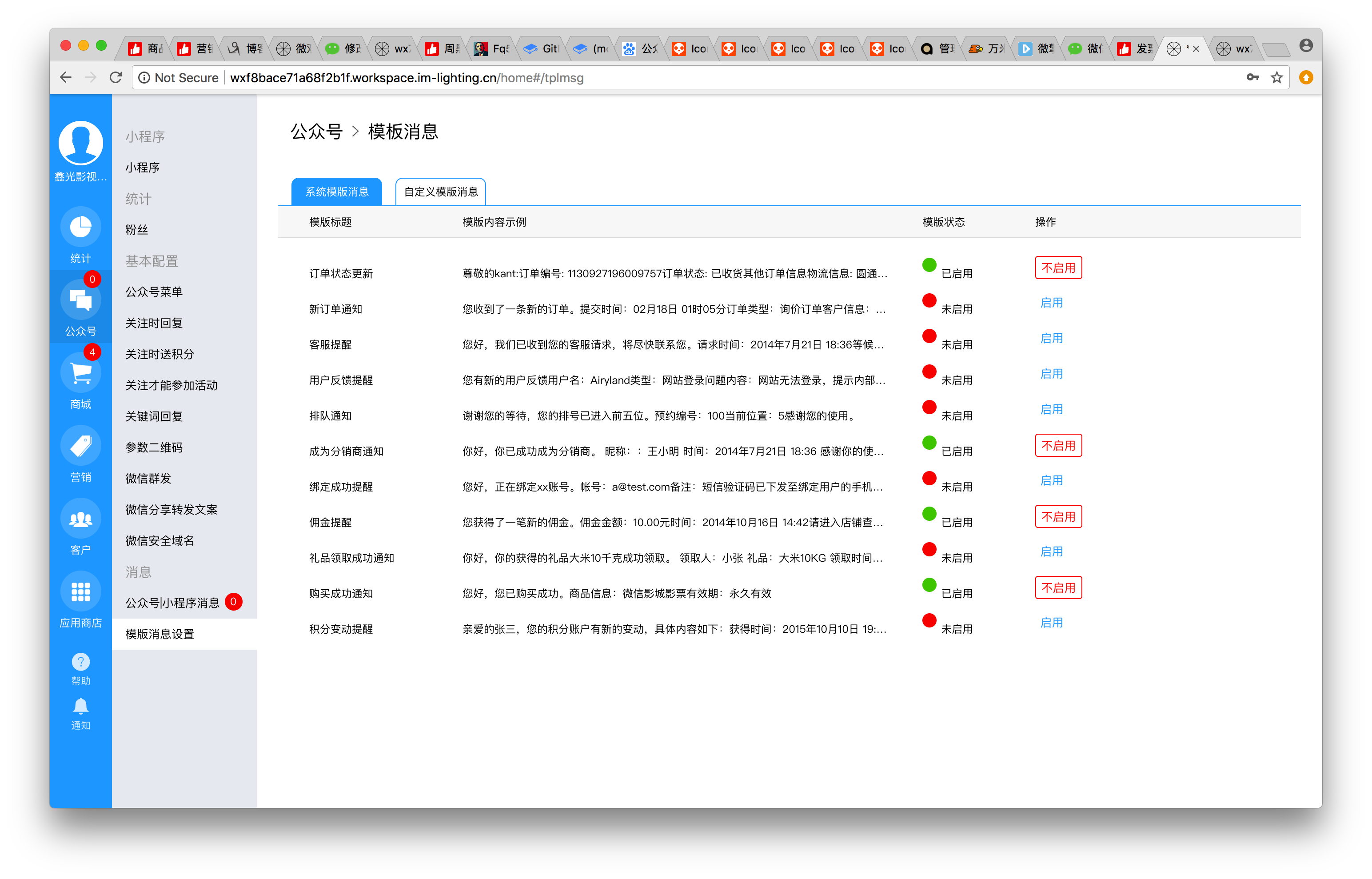
Task: Open 参数二维码 submenu item
Action: (x=184, y=447)
